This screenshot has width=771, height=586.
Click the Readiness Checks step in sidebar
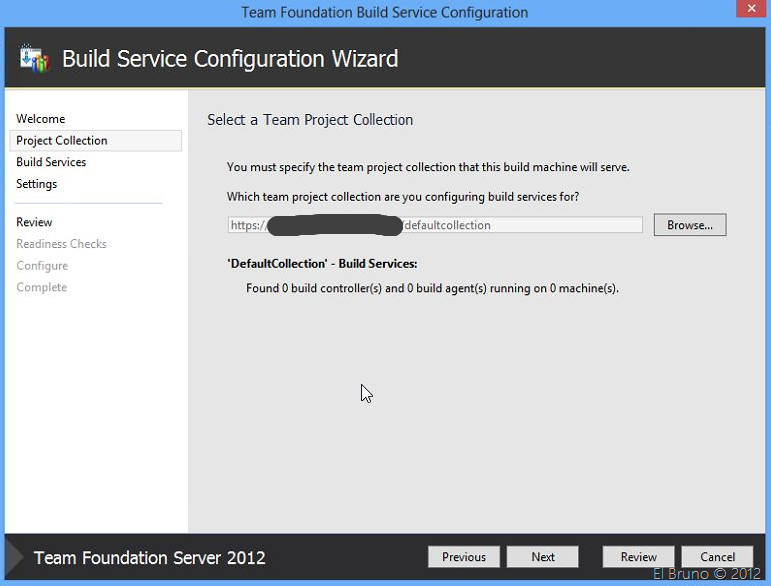coord(61,244)
